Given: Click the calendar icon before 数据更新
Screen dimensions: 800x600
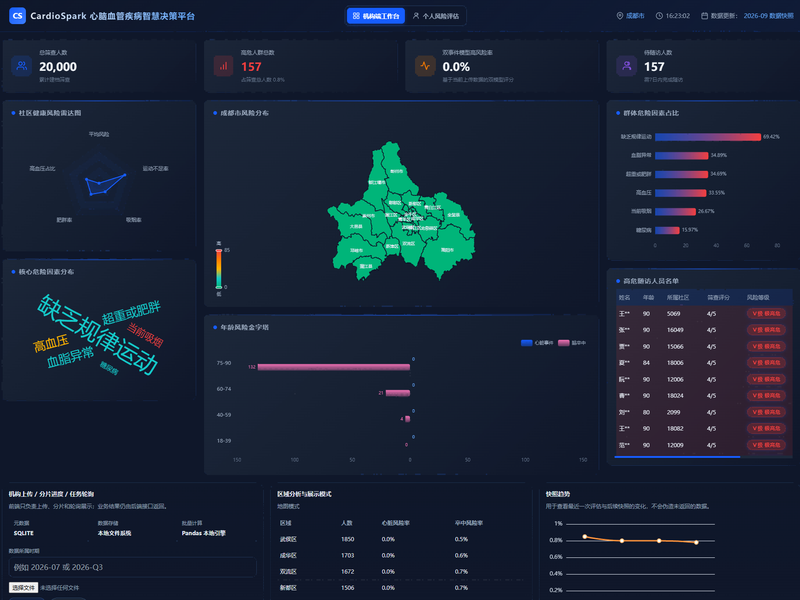Looking at the screenshot, I should click(x=704, y=16).
